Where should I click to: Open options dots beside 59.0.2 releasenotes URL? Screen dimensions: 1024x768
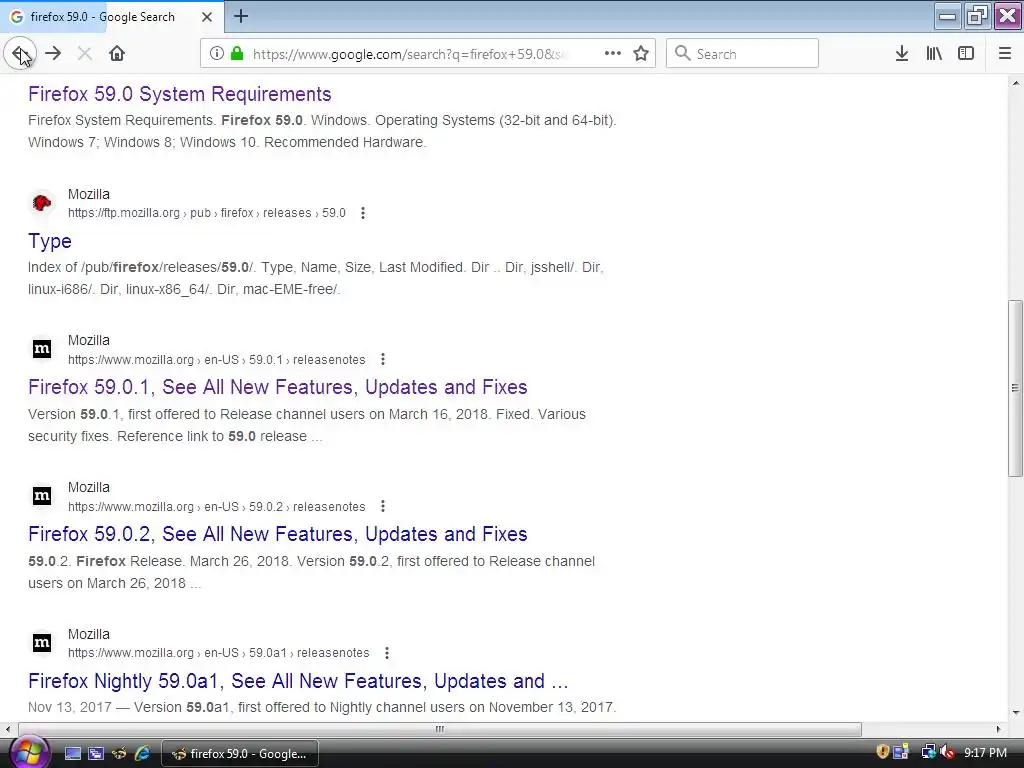(383, 506)
